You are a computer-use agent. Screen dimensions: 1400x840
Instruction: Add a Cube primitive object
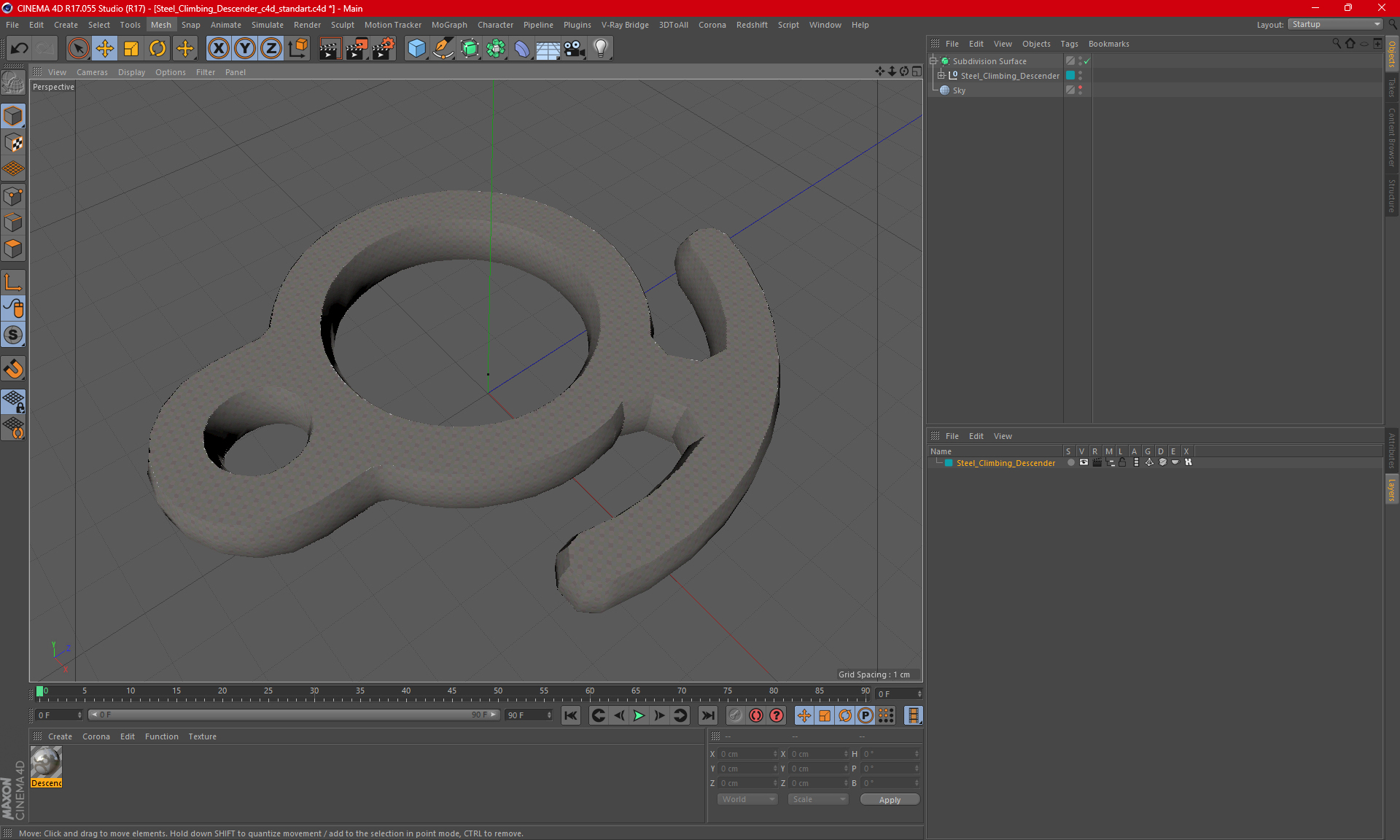coord(416,49)
